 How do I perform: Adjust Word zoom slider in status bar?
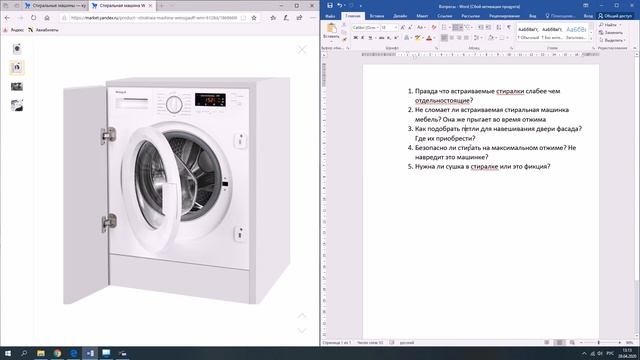pos(599,342)
